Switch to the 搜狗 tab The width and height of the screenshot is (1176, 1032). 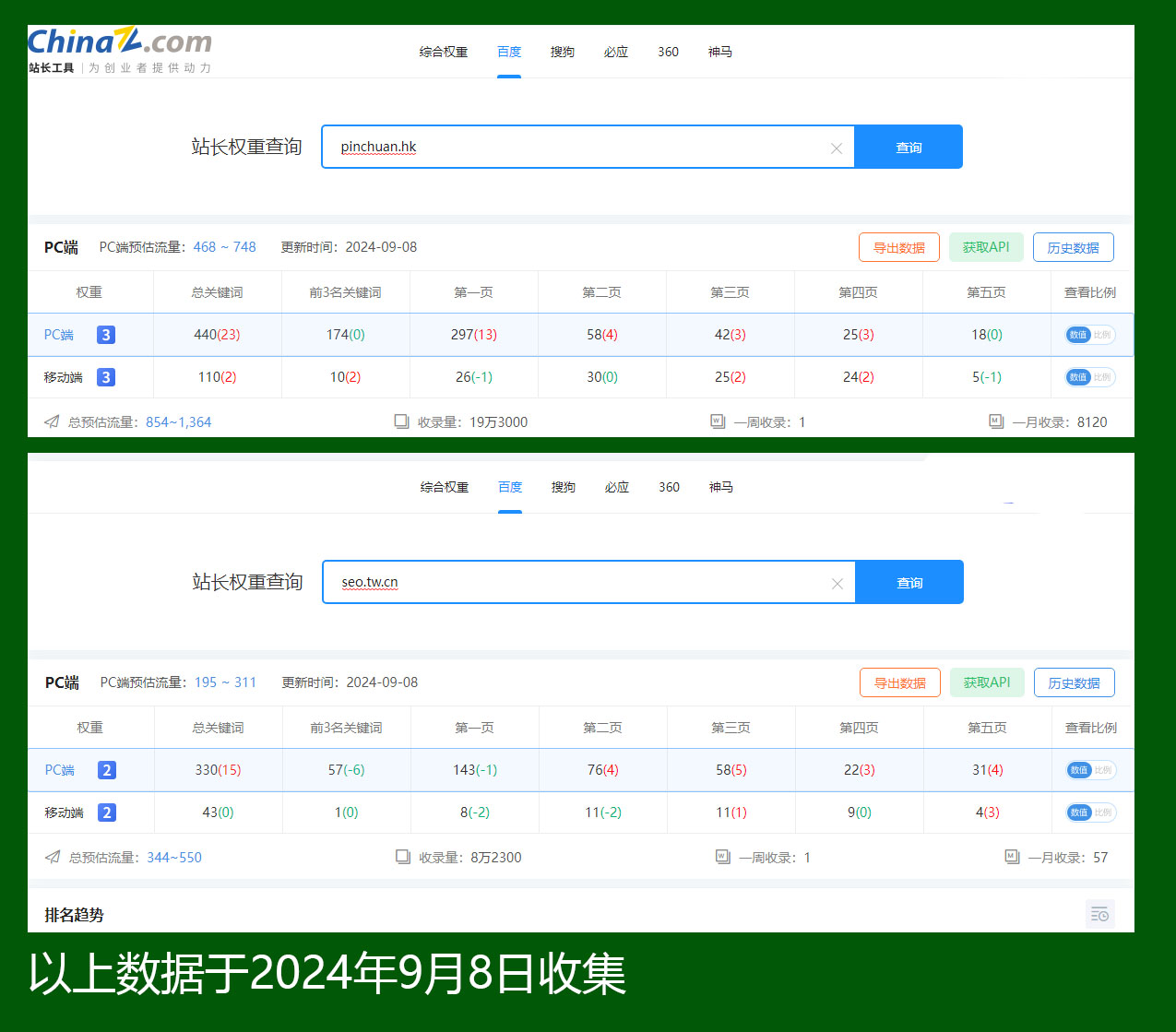pos(563,52)
